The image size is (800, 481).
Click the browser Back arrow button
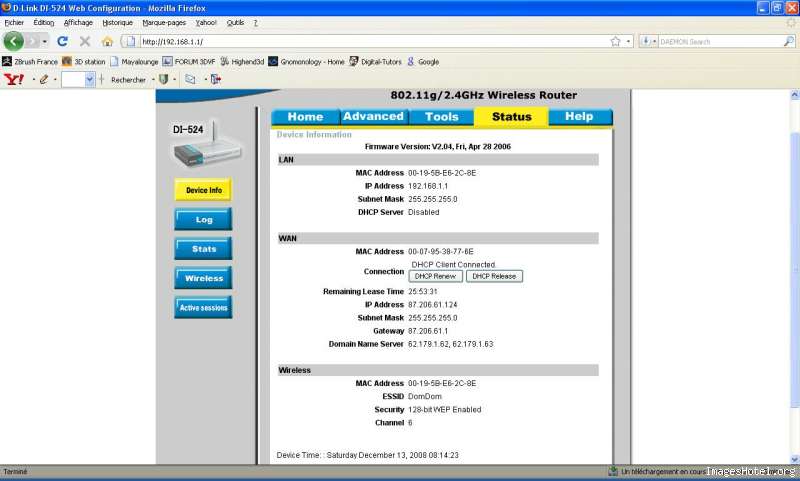13,41
